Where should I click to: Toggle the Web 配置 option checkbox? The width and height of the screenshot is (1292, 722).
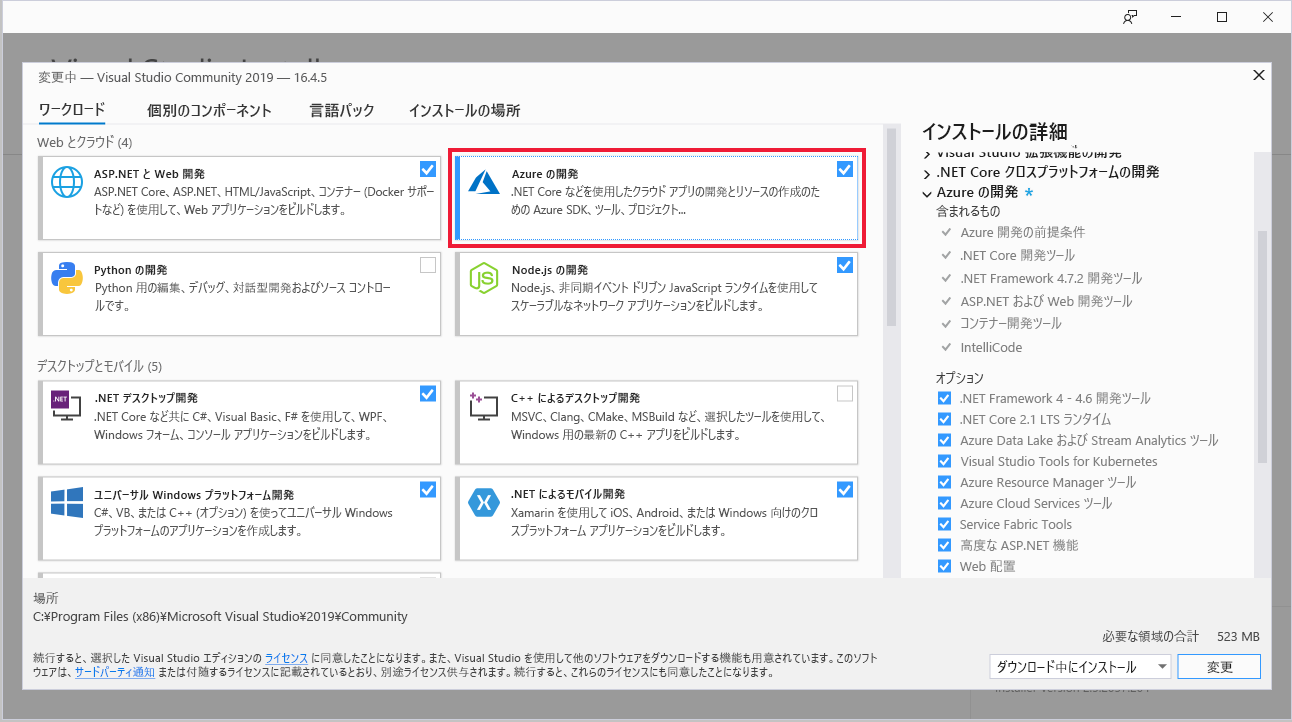click(x=945, y=566)
